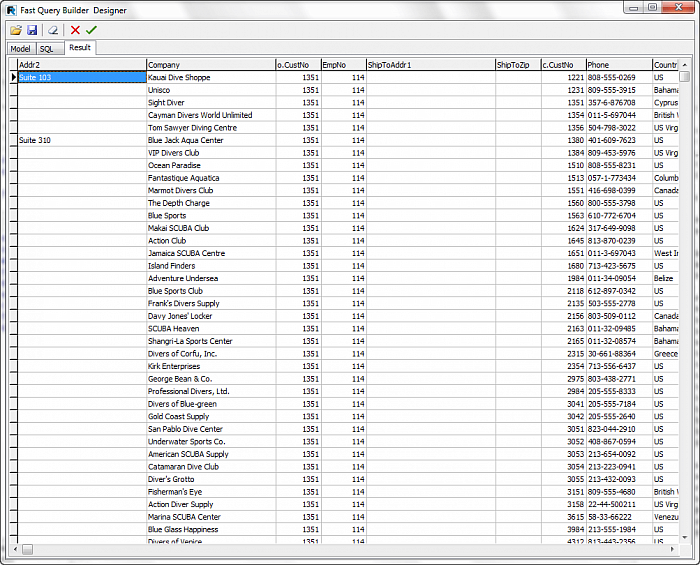700x565 pixels.
Task: Click the Clear eraser icon
Action: pyautogui.click(x=54, y=30)
